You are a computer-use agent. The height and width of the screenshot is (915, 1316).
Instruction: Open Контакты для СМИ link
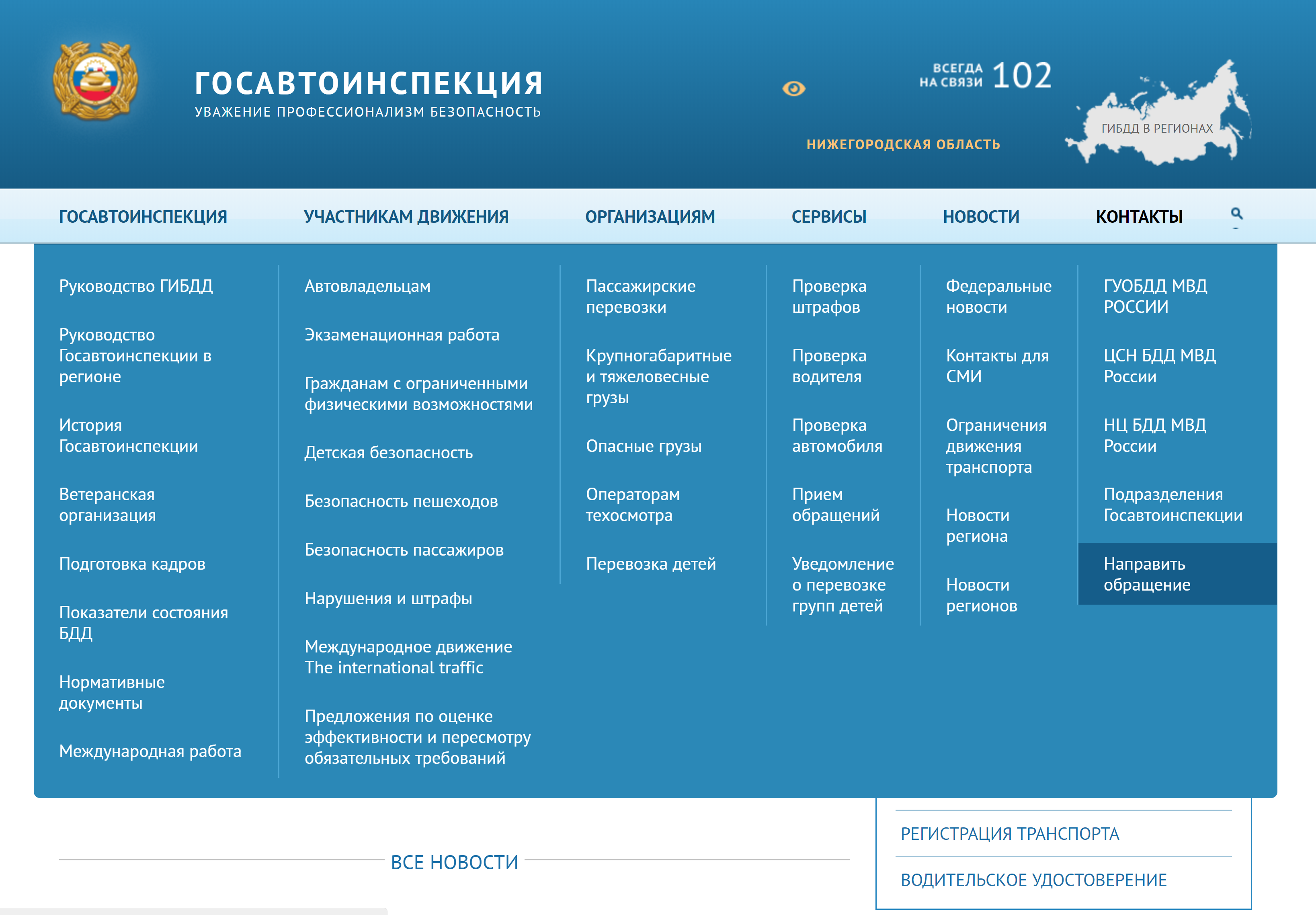tap(997, 366)
